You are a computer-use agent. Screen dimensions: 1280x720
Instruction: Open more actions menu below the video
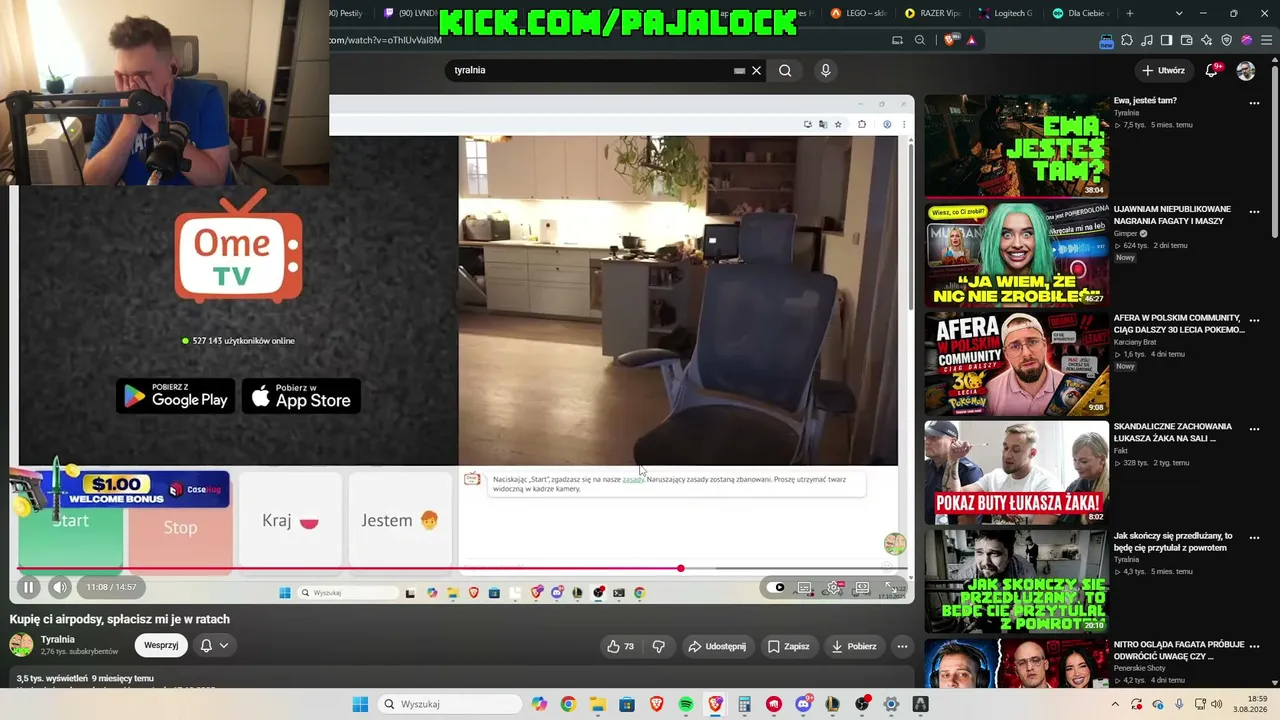(x=902, y=646)
